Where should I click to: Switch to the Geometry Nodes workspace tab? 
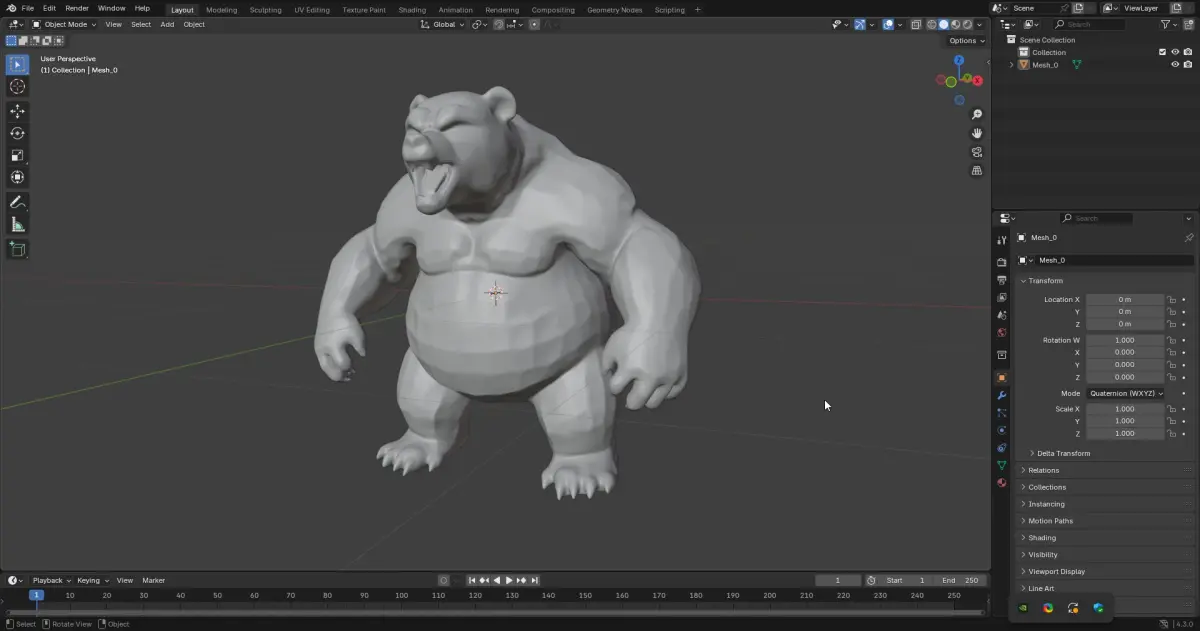pos(614,9)
